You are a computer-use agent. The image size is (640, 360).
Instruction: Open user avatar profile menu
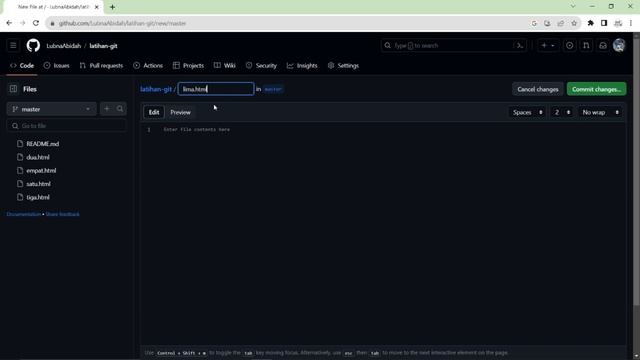click(x=619, y=46)
